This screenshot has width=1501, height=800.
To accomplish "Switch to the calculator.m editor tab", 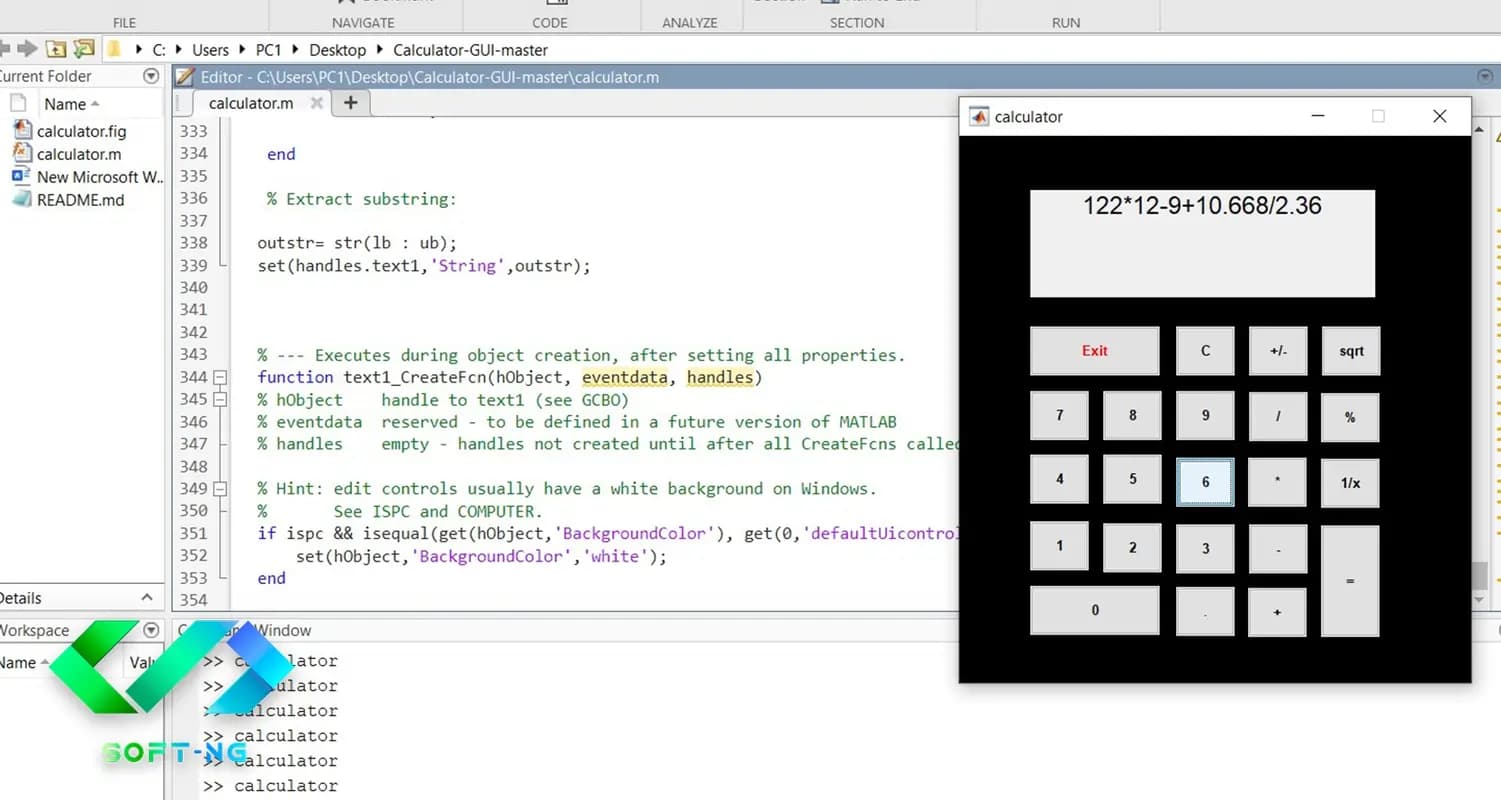I will click(251, 103).
